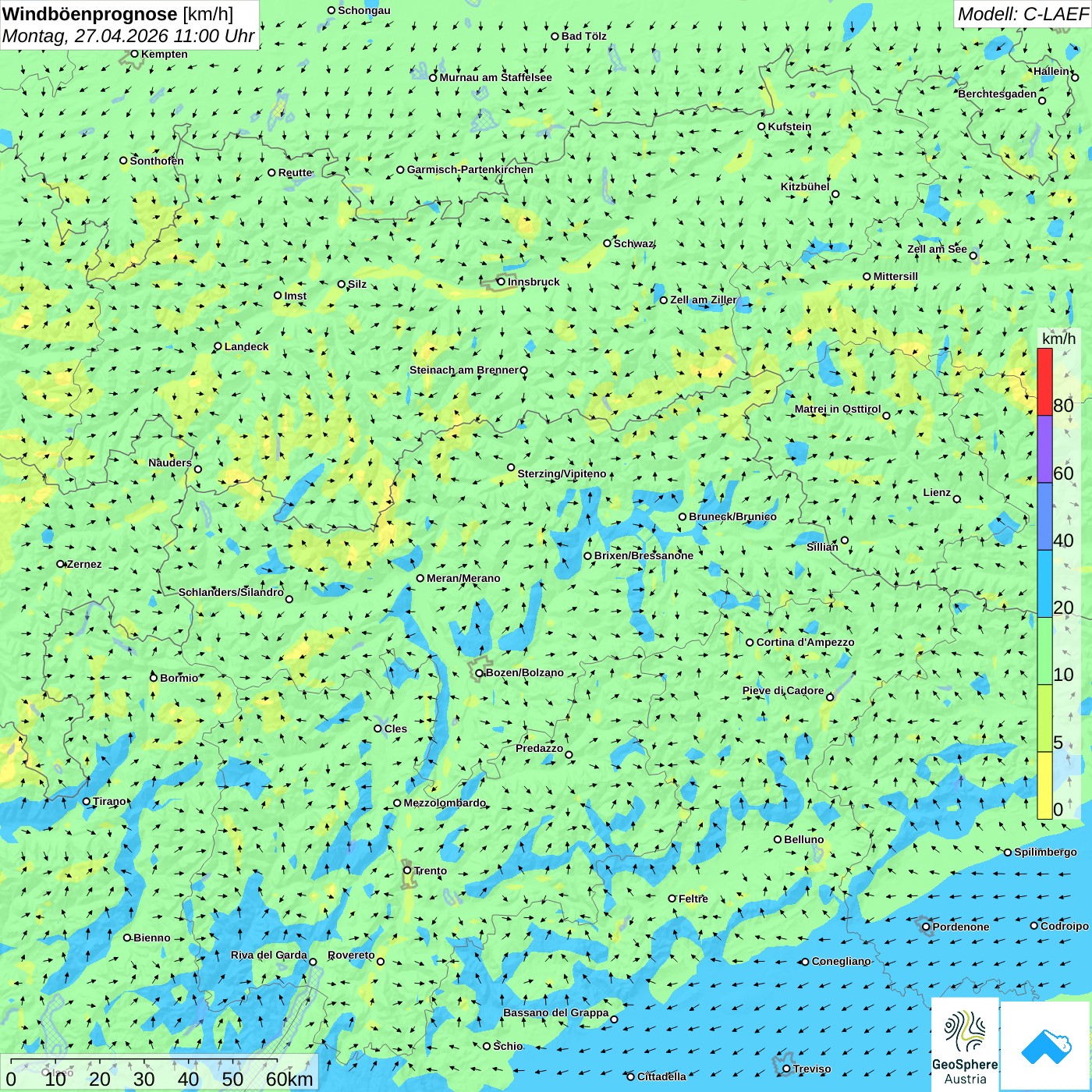Click the 'Windböenprognose' title text
This screenshot has height=1092, width=1092.
tap(90, 14)
